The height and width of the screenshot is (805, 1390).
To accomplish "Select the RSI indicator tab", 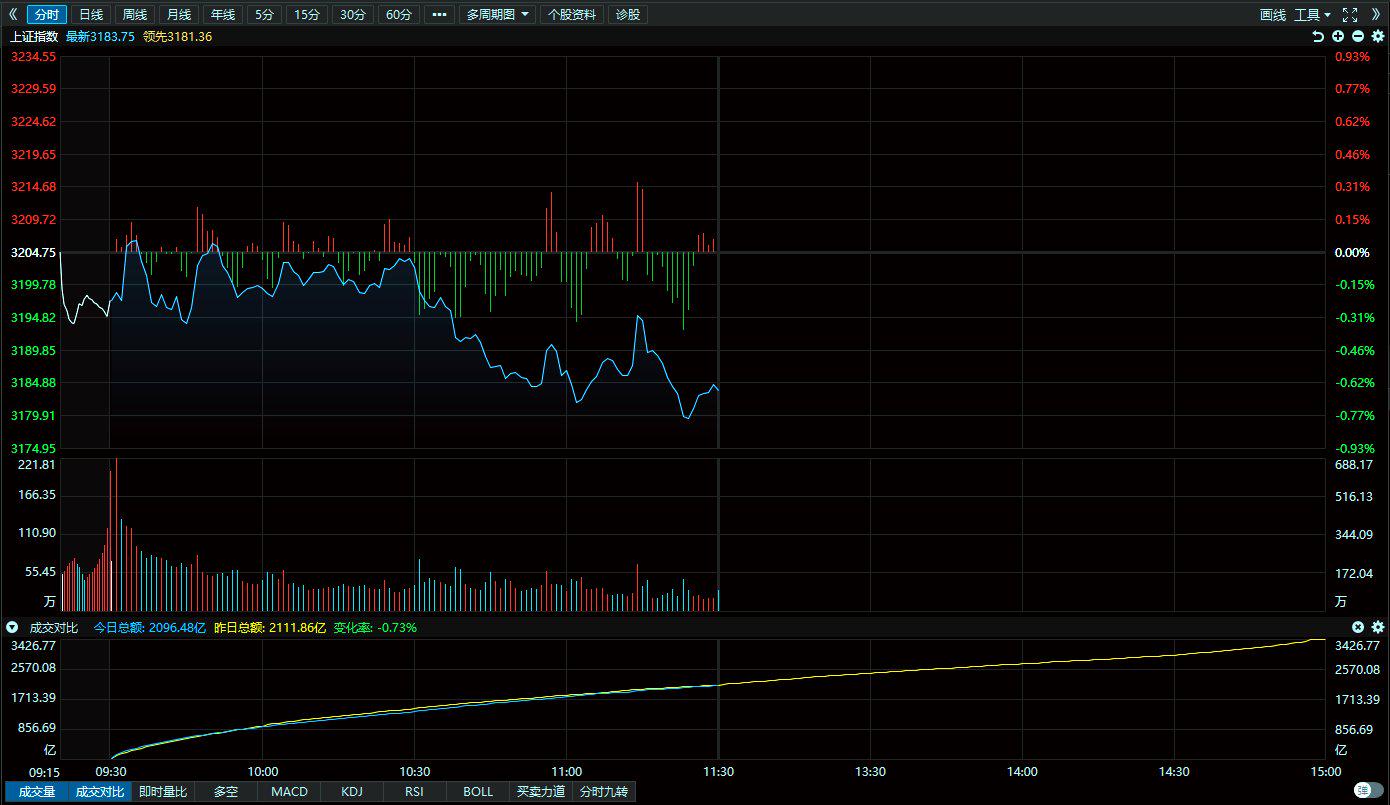I will pyautogui.click(x=415, y=791).
